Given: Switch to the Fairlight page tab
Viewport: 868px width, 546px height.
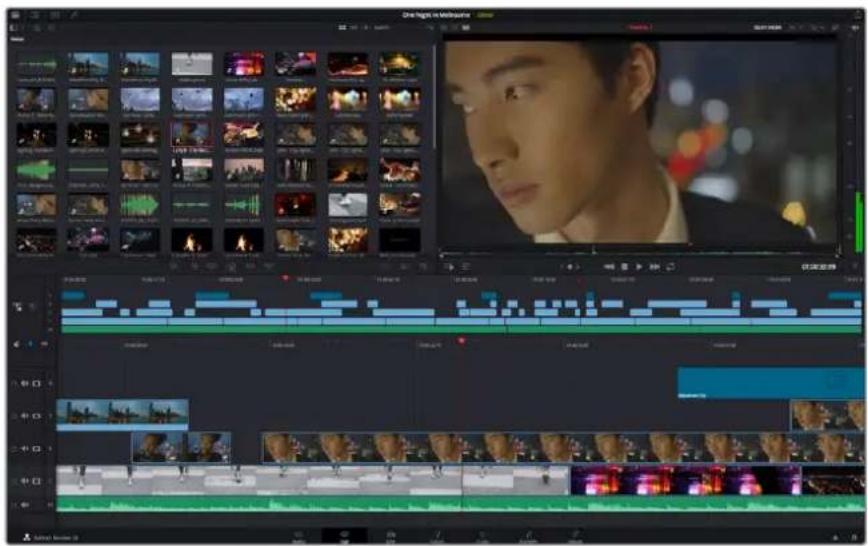Looking at the screenshot, I should [x=529, y=536].
